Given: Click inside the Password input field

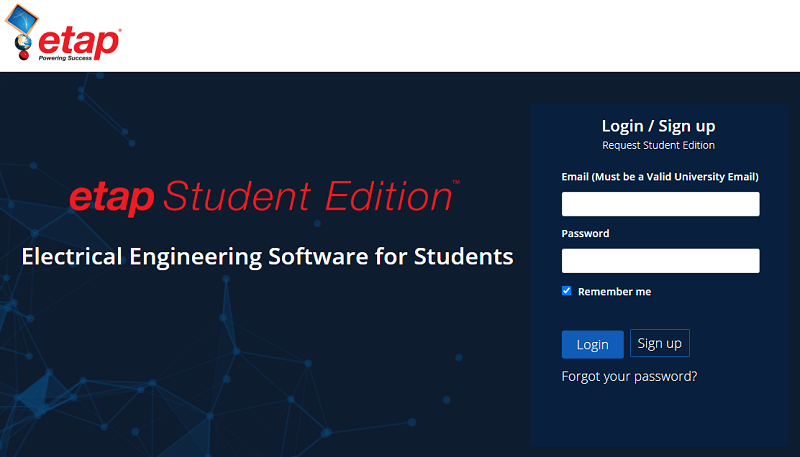Looking at the screenshot, I should (x=660, y=261).
